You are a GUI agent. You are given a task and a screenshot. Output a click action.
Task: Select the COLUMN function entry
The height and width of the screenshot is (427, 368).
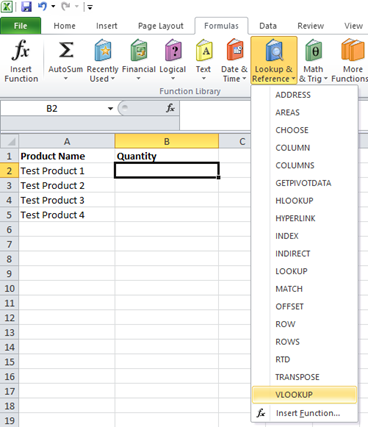[304, 148]
